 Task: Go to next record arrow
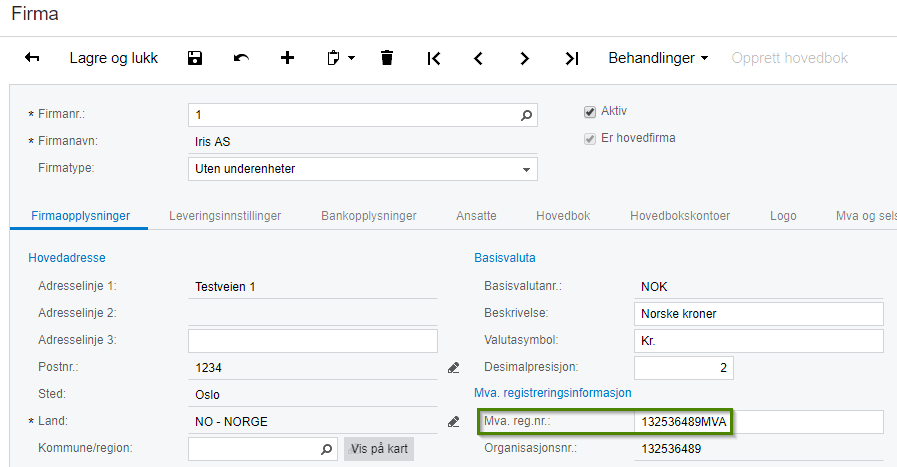(524, 58)
